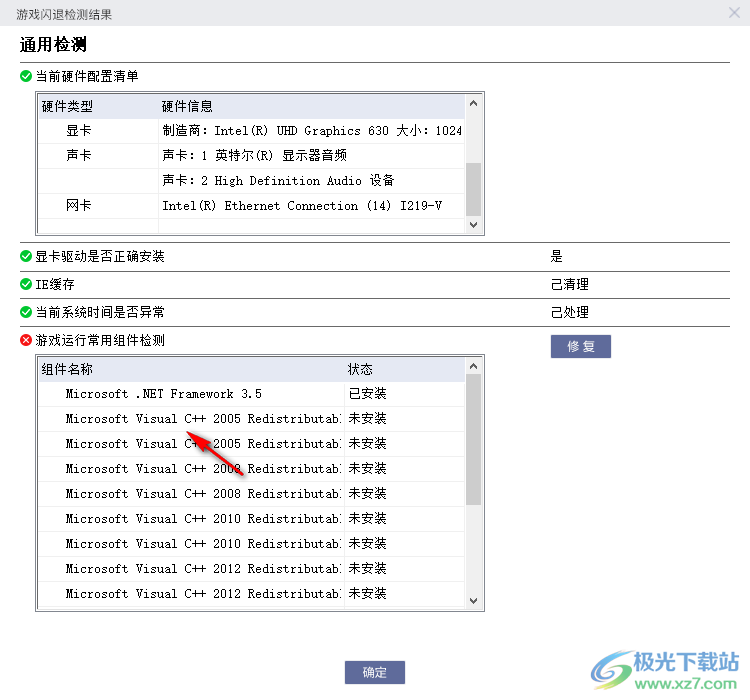
Task: Click the 状态 column header
Action: (404, 369)
